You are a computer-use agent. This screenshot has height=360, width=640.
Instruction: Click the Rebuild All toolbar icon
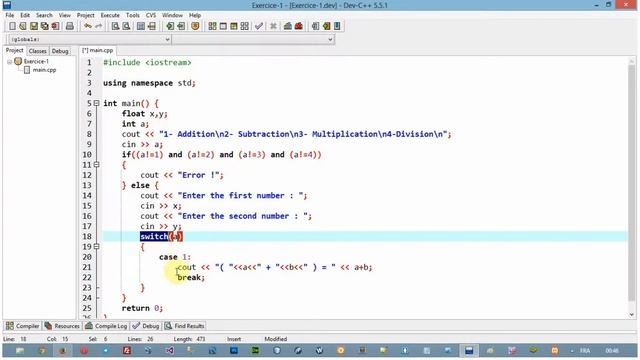244,26
